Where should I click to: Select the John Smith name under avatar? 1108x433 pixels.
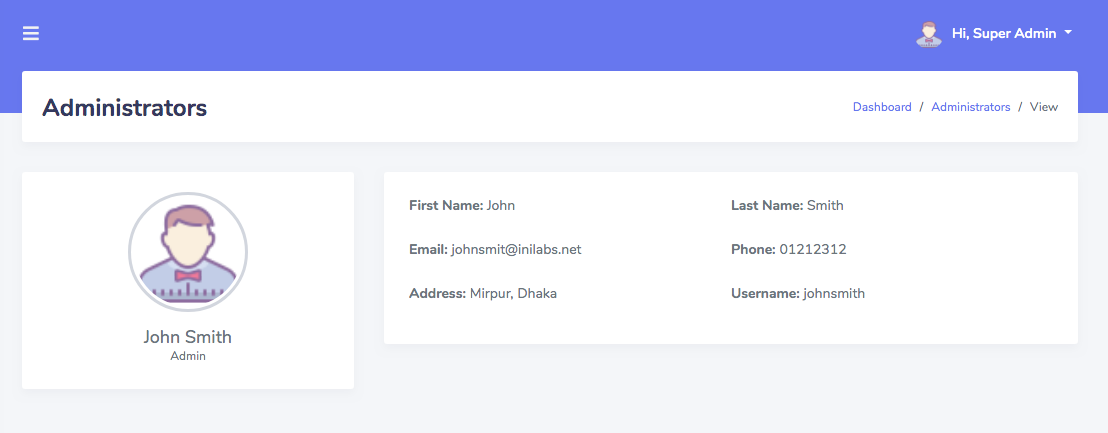click(187, 337)
